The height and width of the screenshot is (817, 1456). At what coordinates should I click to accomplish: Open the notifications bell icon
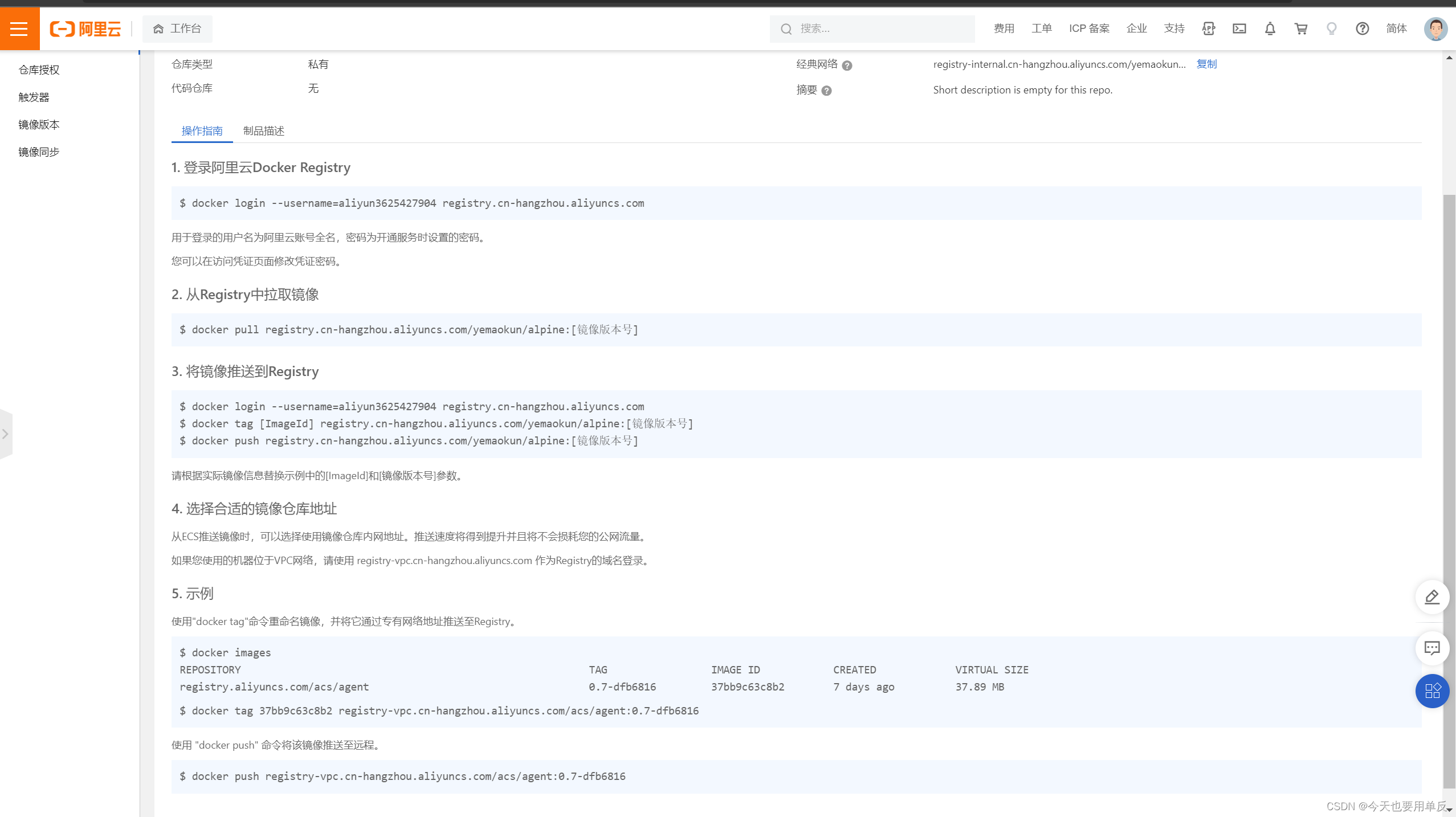coord(1270,28)
